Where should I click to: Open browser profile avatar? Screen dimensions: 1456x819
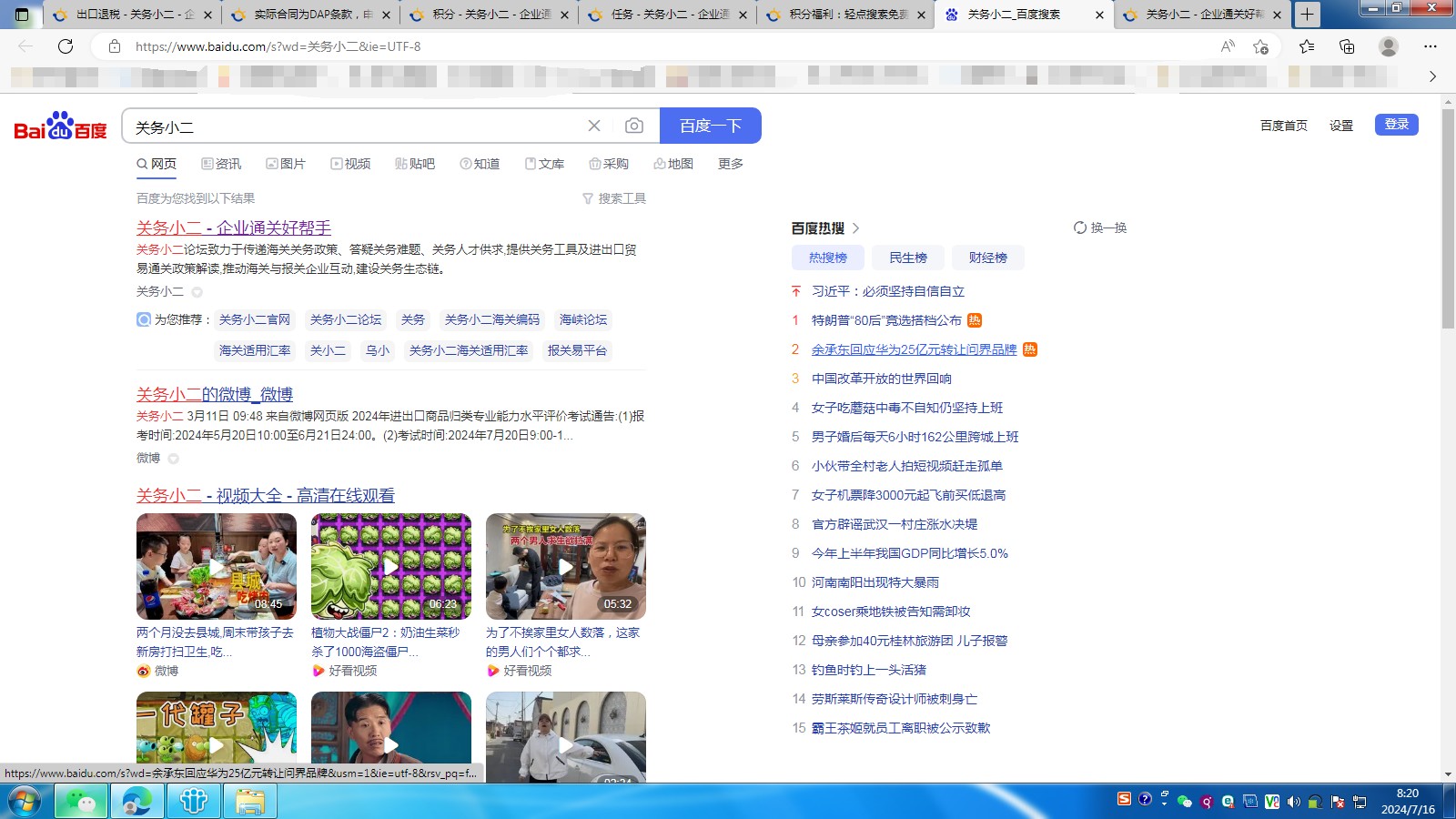click(x=1389, y=46)
